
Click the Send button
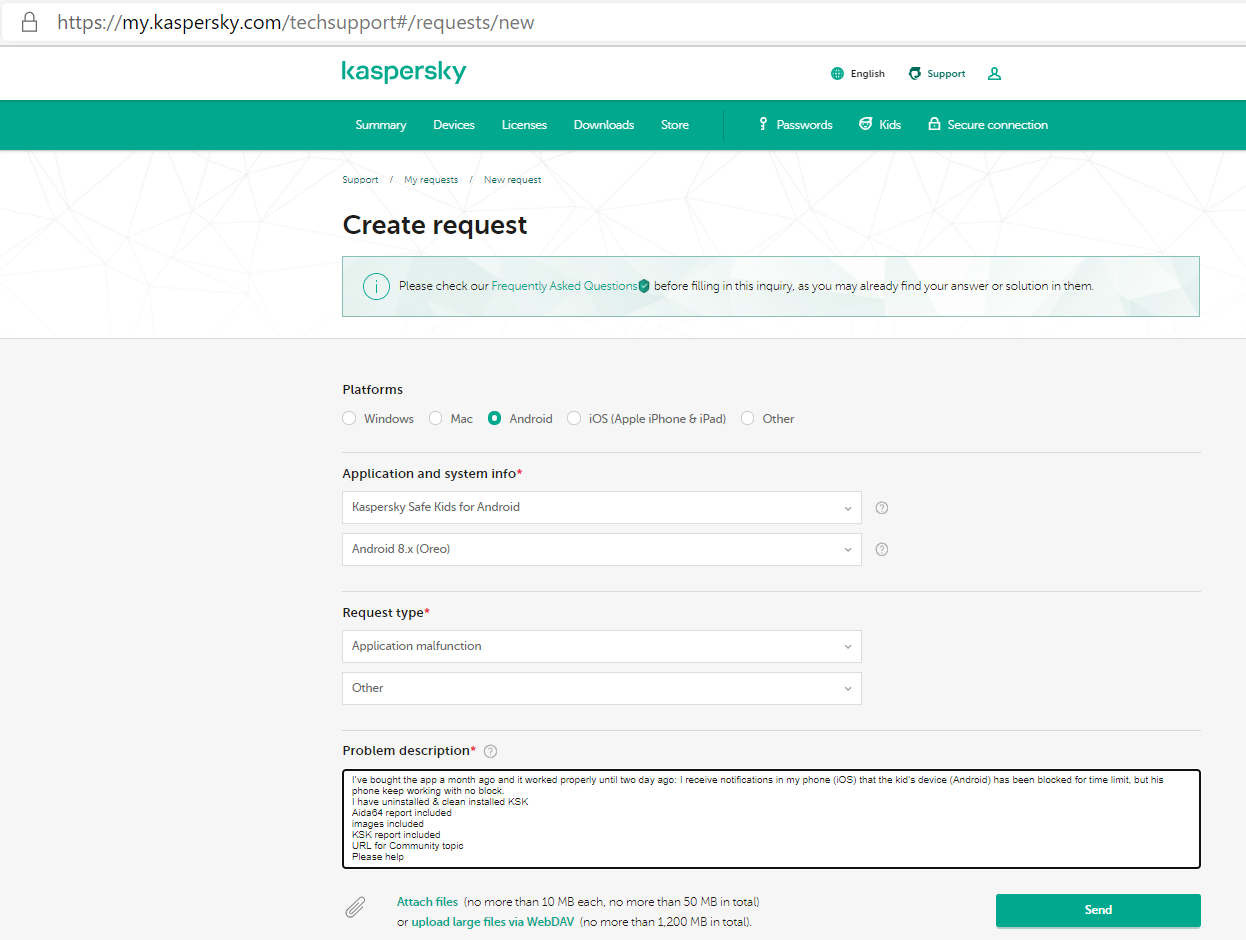click(x=1098, y=910)
